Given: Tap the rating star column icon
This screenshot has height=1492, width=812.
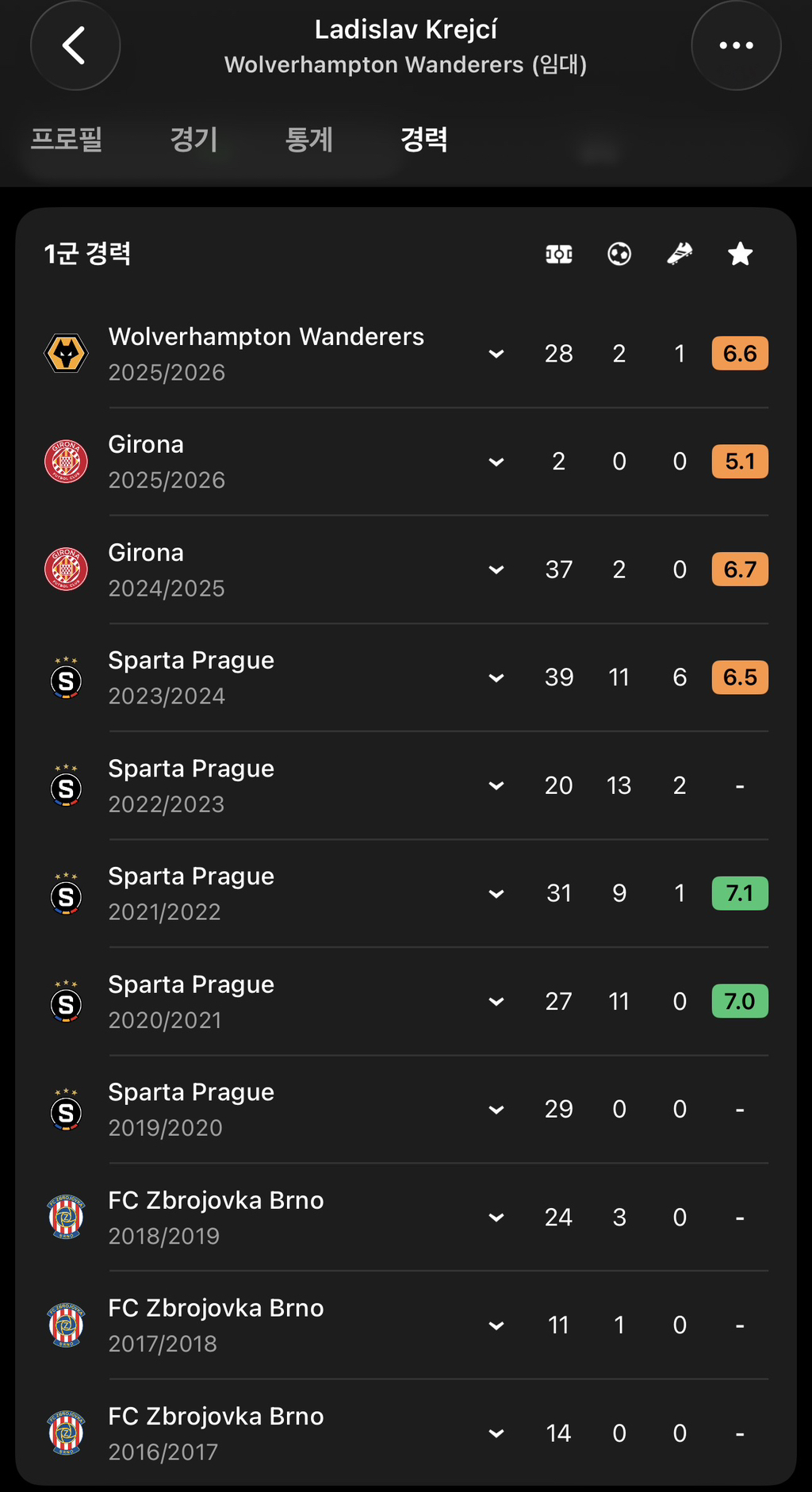Looking at the screenshot, I should point(740,255).
